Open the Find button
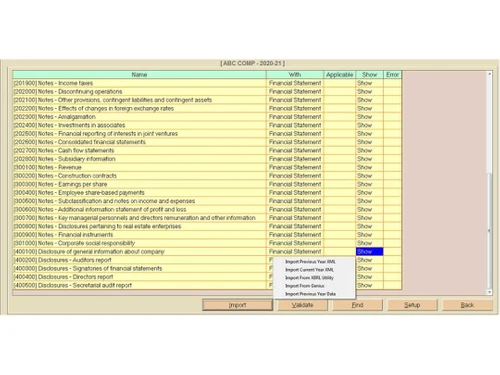This screenshot has height=375, width=500. point(357,305)
